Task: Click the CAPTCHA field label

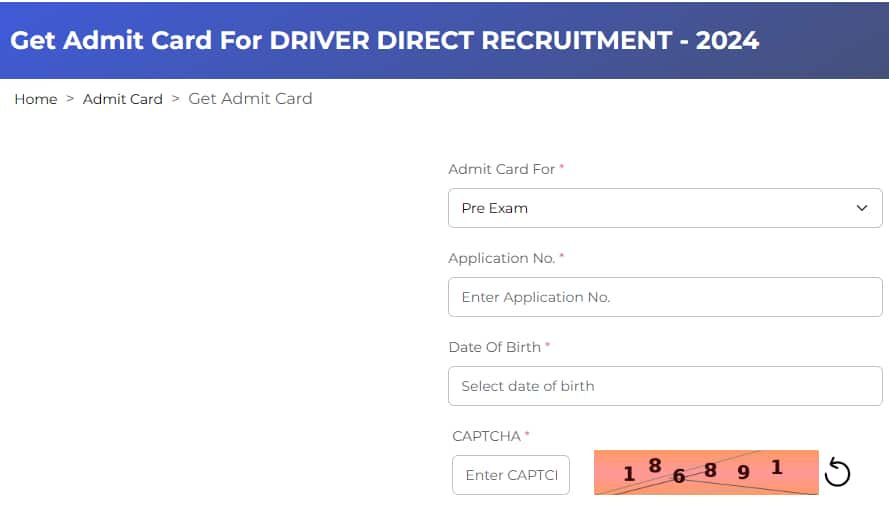Action: coord(486,436)
